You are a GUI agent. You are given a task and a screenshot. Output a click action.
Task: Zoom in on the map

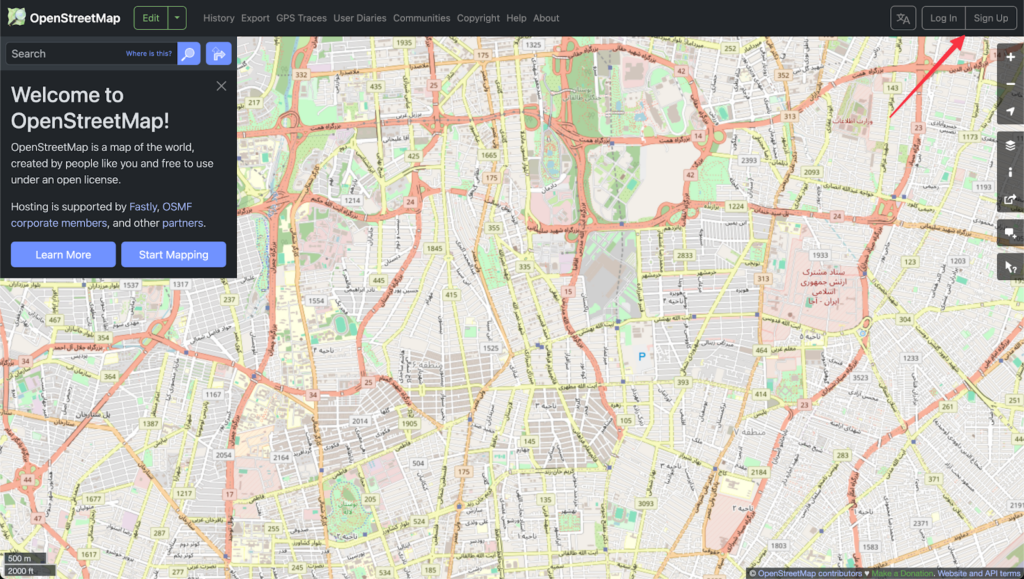(x=1010, y=58)
